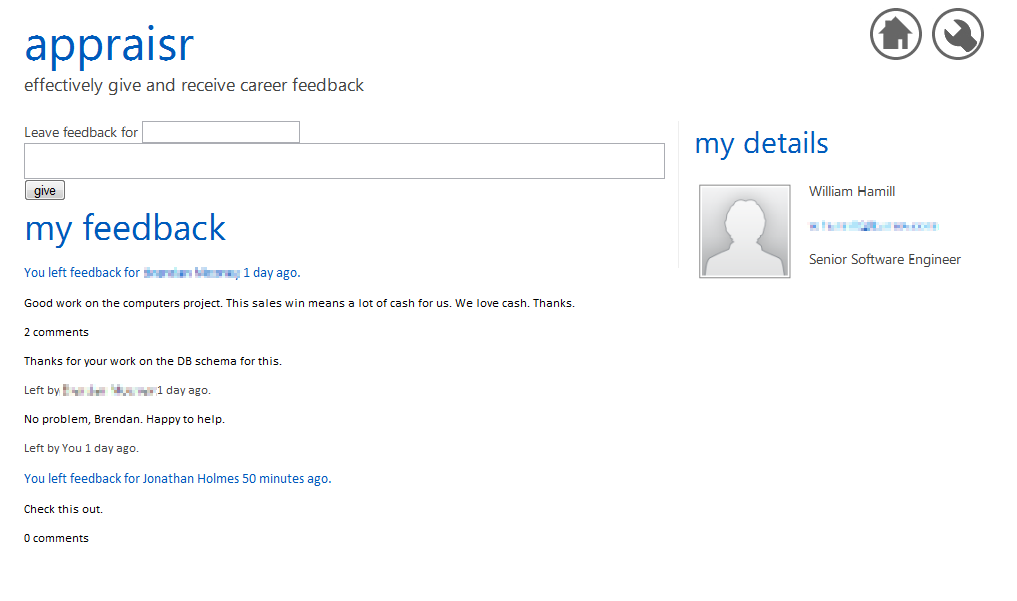Open the home page icon

click(895, 34)
